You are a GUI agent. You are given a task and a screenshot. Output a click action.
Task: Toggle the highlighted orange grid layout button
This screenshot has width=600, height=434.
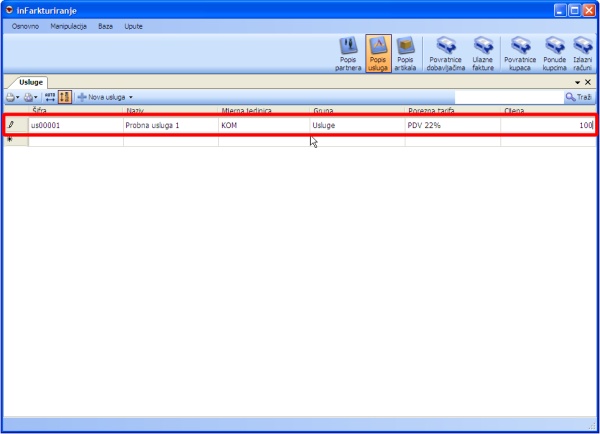(64, 97)
